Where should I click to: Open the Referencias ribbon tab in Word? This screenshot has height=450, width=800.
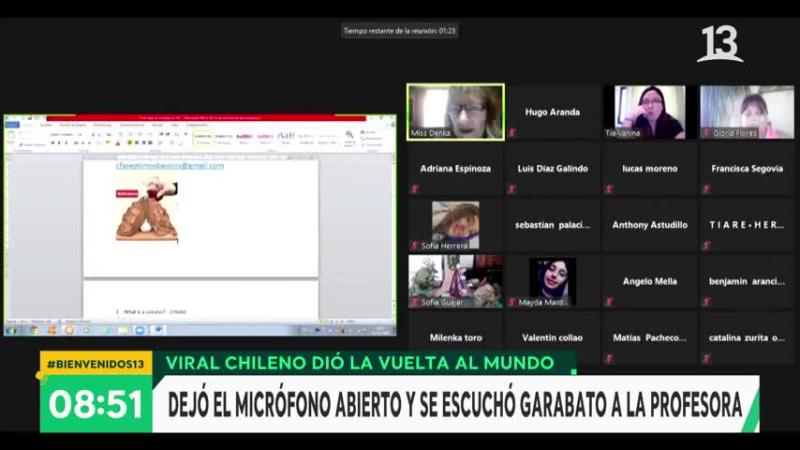coord(102,125)
